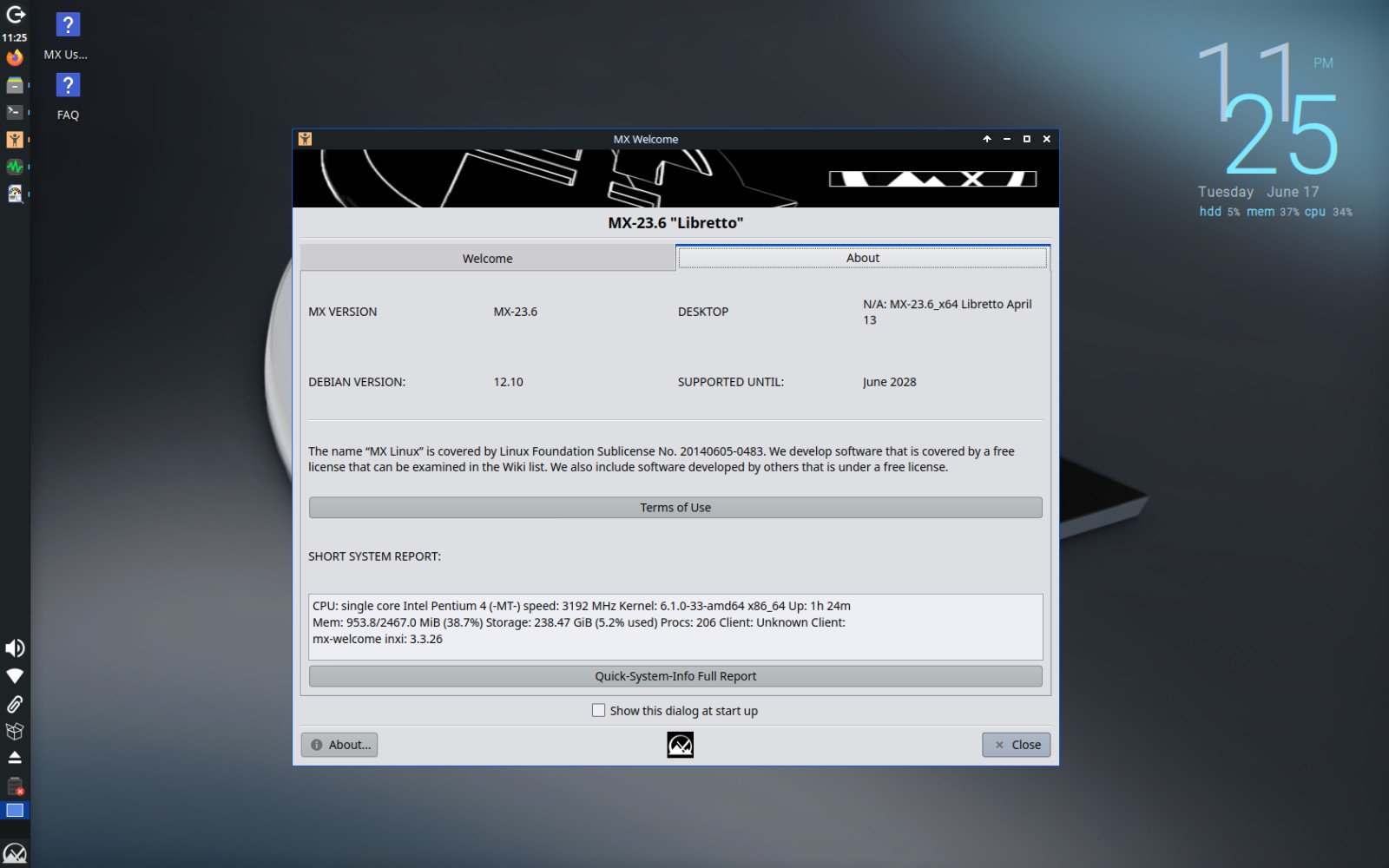The width and height of the screenshot is (1389, 868).
Task: Click the DESKTOP label in About tab
Action: coord(703,312)
